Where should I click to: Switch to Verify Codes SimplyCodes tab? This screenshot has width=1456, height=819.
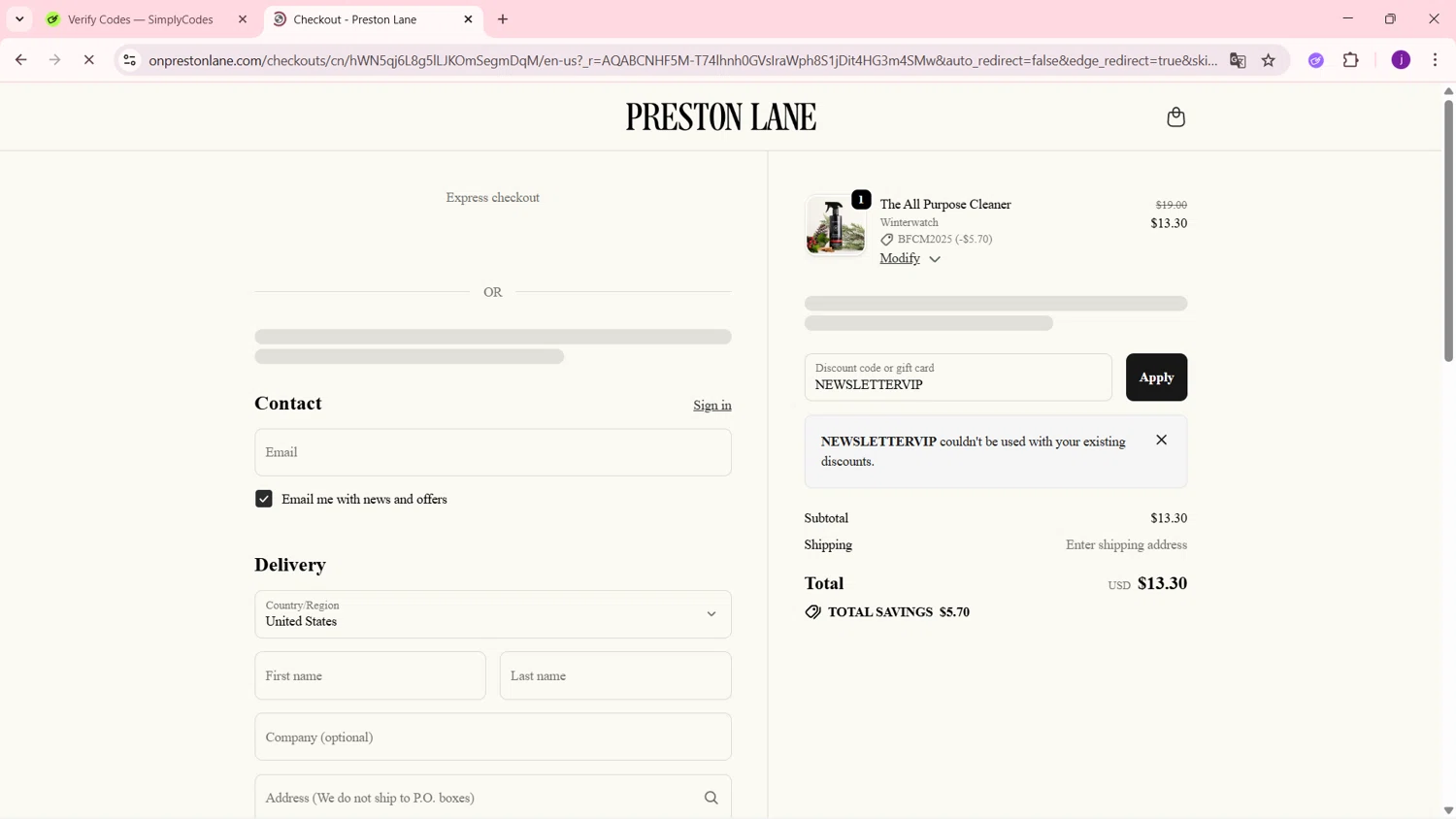point(148,19)
